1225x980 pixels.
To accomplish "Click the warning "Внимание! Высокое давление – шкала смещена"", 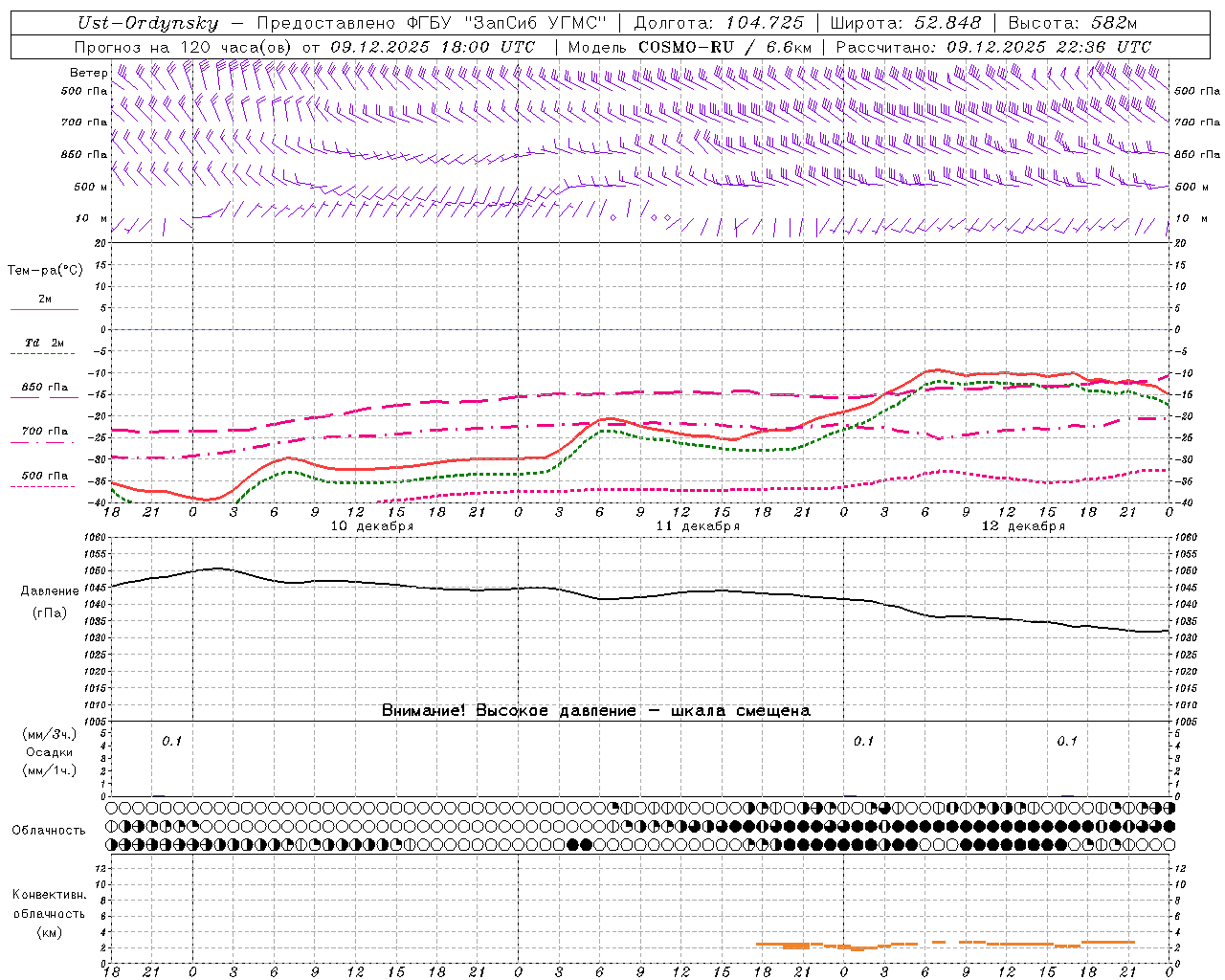I will click(x=596, y=710).
